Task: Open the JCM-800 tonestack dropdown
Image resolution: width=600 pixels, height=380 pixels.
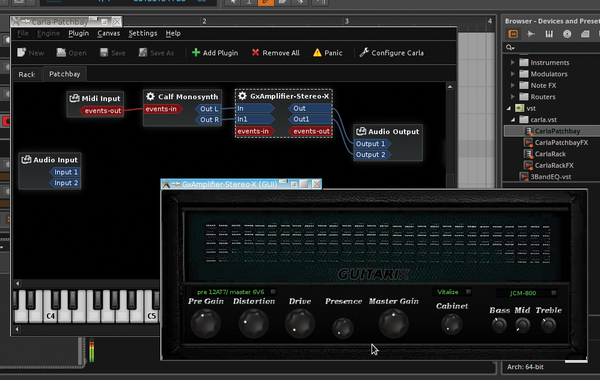Action: 527,293
